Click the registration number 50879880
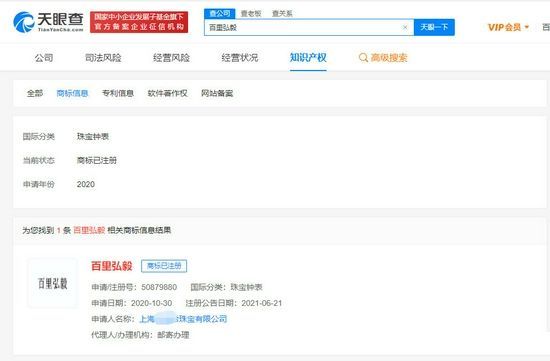 tap(159, 287)
